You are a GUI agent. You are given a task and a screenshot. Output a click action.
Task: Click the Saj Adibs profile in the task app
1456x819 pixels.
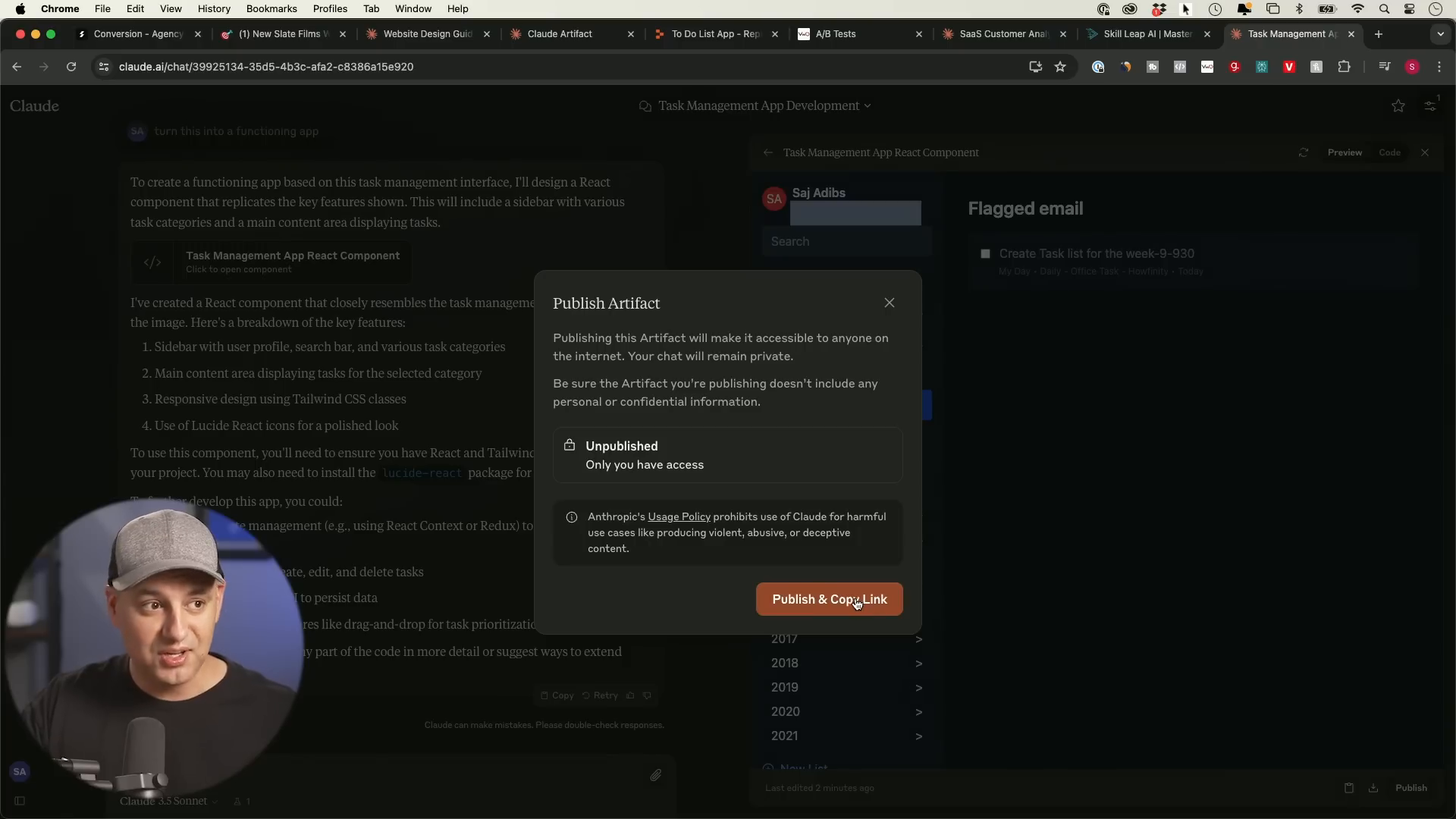tap(817, 193)
